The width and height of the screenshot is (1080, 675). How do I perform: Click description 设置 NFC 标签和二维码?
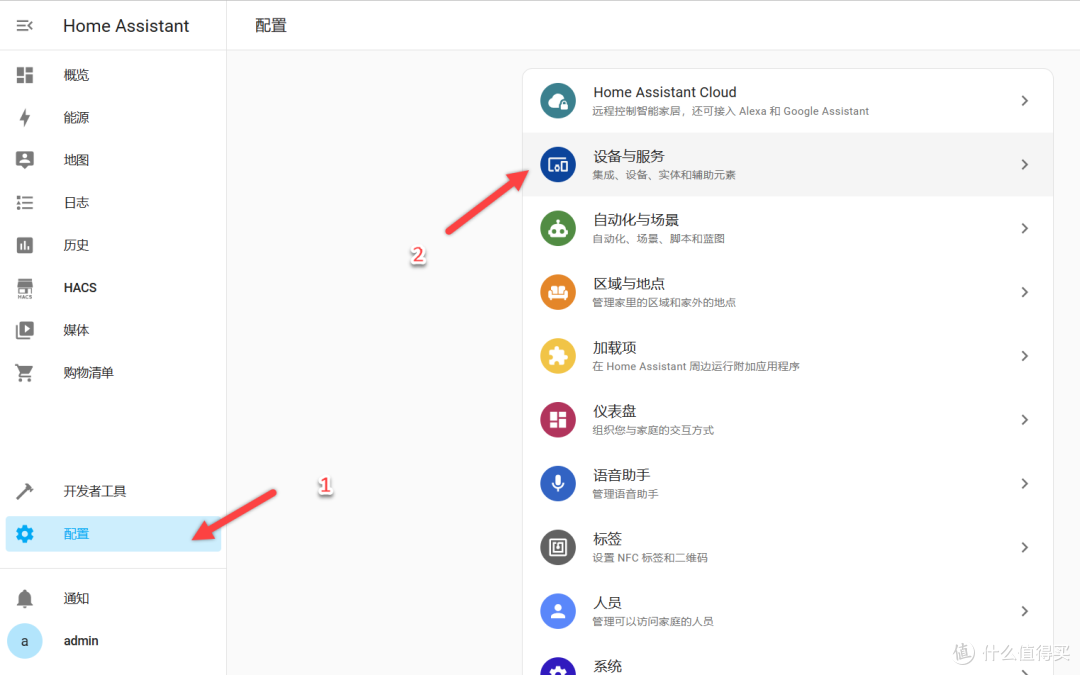point(650,558)
